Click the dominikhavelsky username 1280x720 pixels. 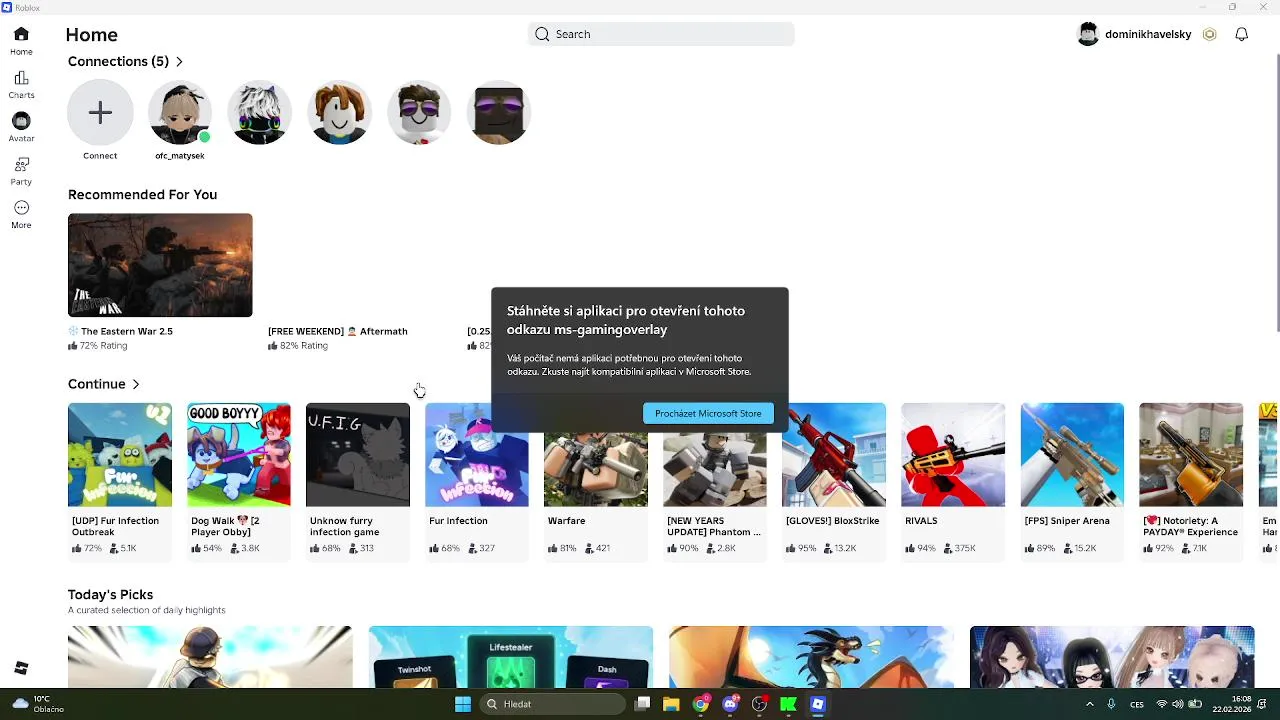tap(1148, 34)
